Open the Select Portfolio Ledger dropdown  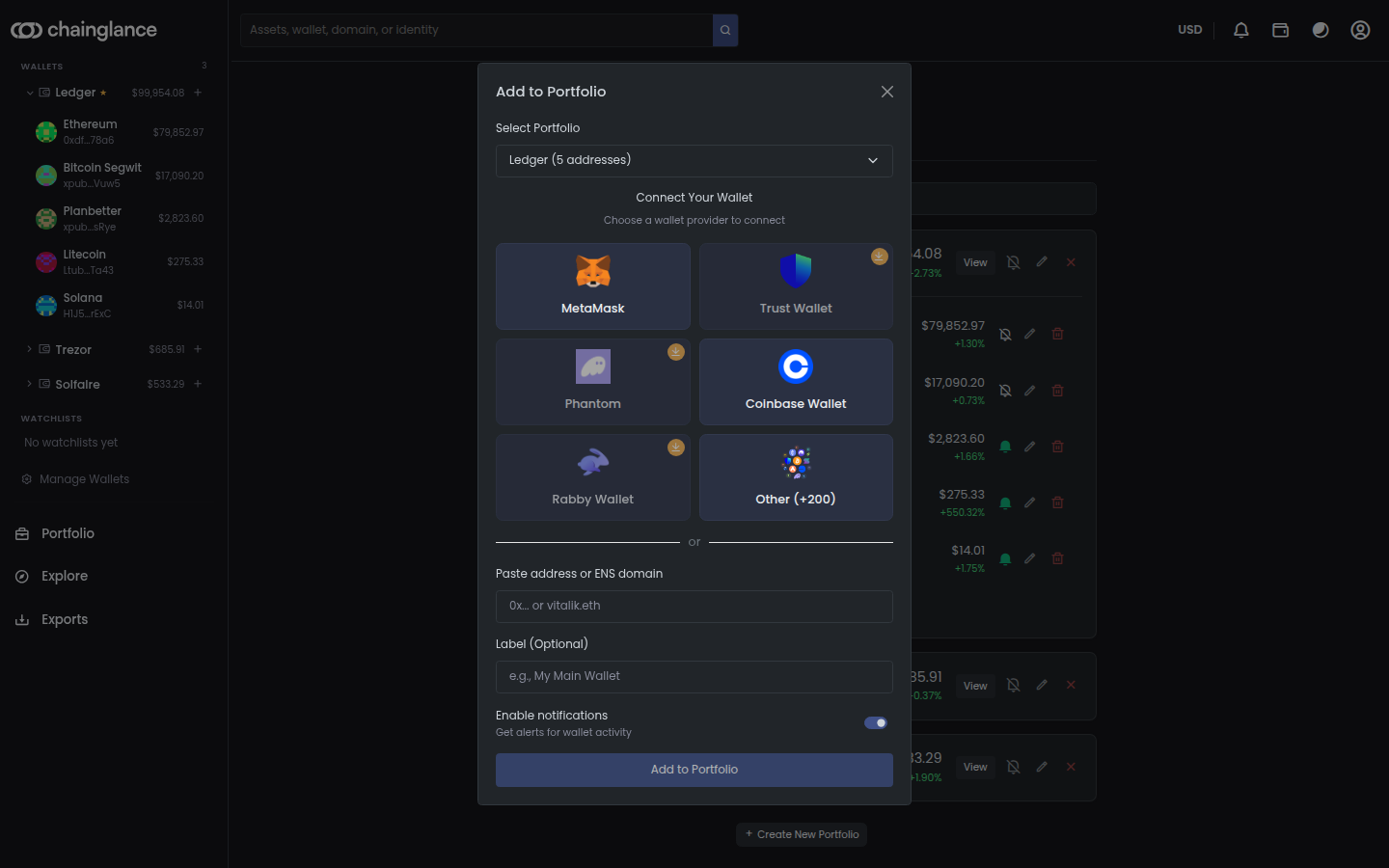(x=694, y=161)
